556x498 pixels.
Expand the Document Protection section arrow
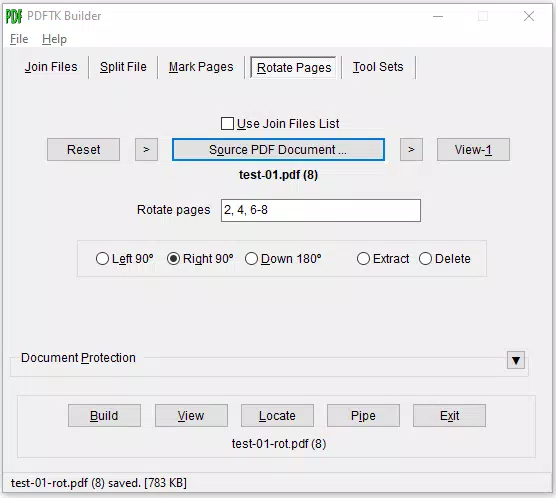coord(516,360)
